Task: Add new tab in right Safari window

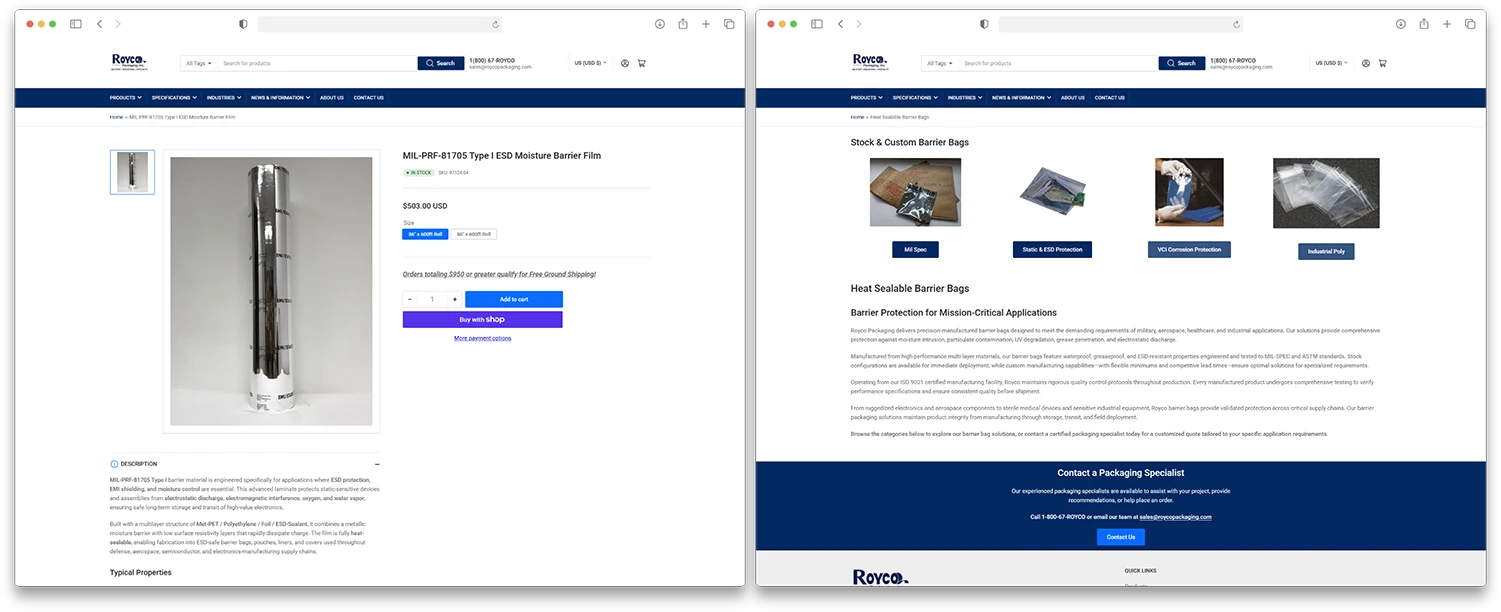Action: (1447, 24)
